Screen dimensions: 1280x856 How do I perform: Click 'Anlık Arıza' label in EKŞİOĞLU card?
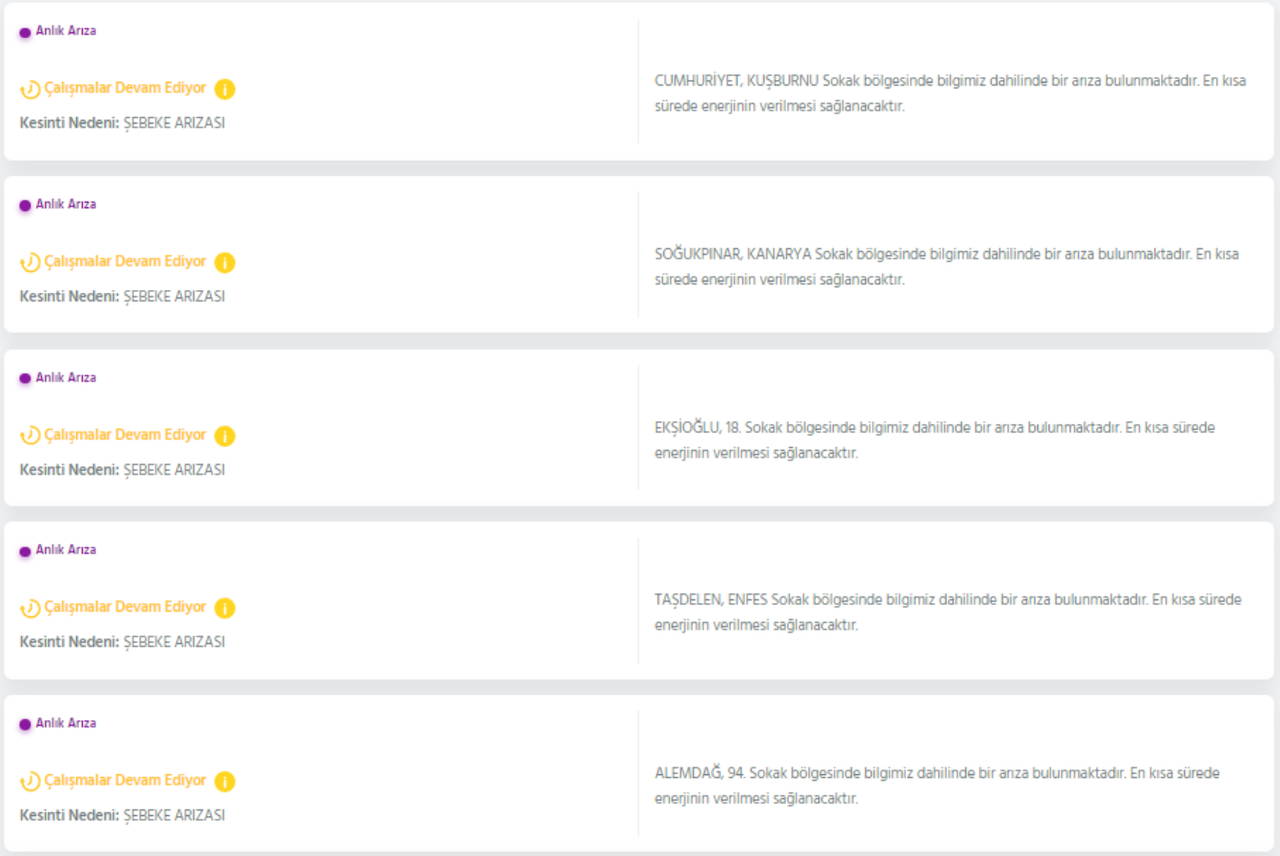point(66,378)
